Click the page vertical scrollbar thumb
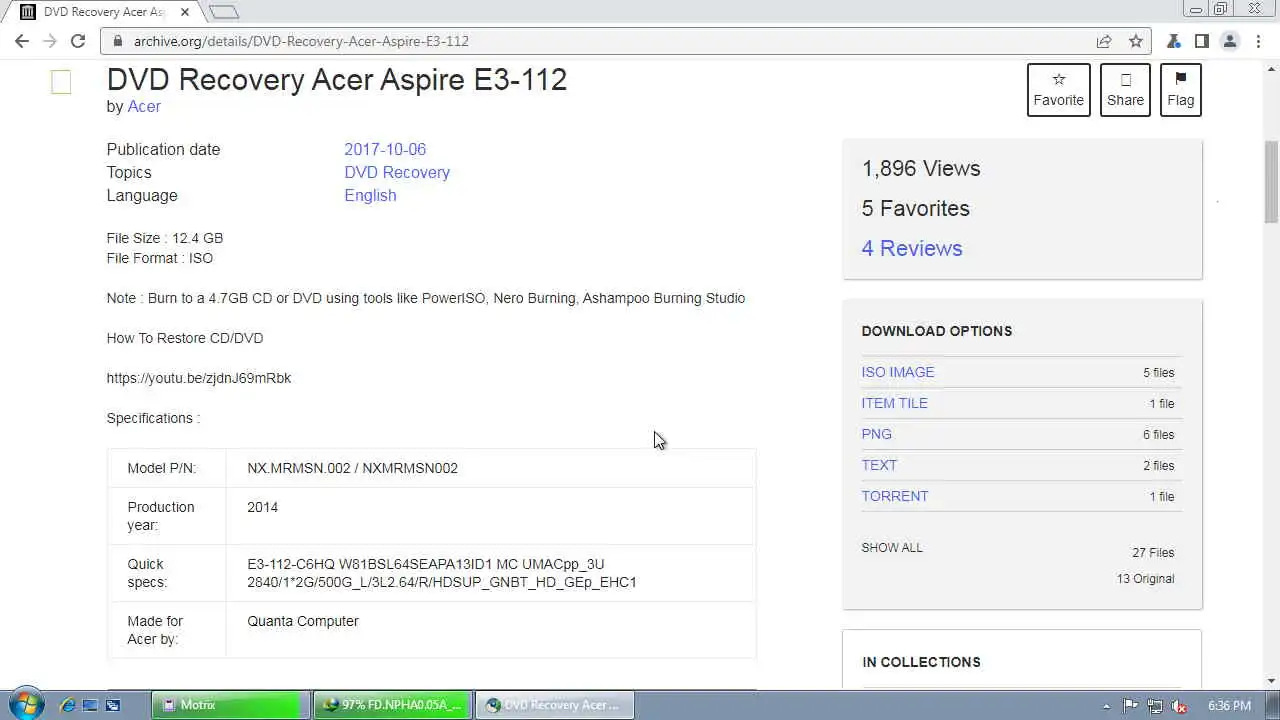This screenshot has height=720, width=1280. point(1271,182)
